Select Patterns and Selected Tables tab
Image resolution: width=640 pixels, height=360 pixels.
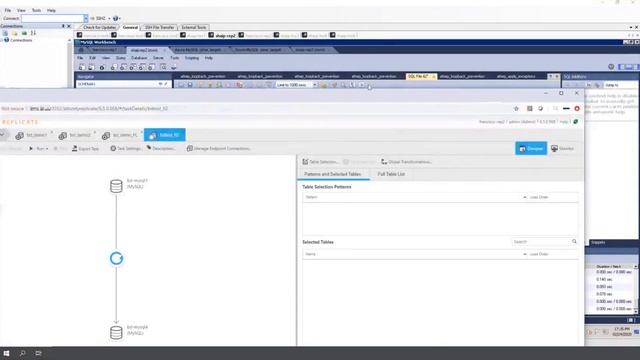pyautogui.click(x=333, y=174)
